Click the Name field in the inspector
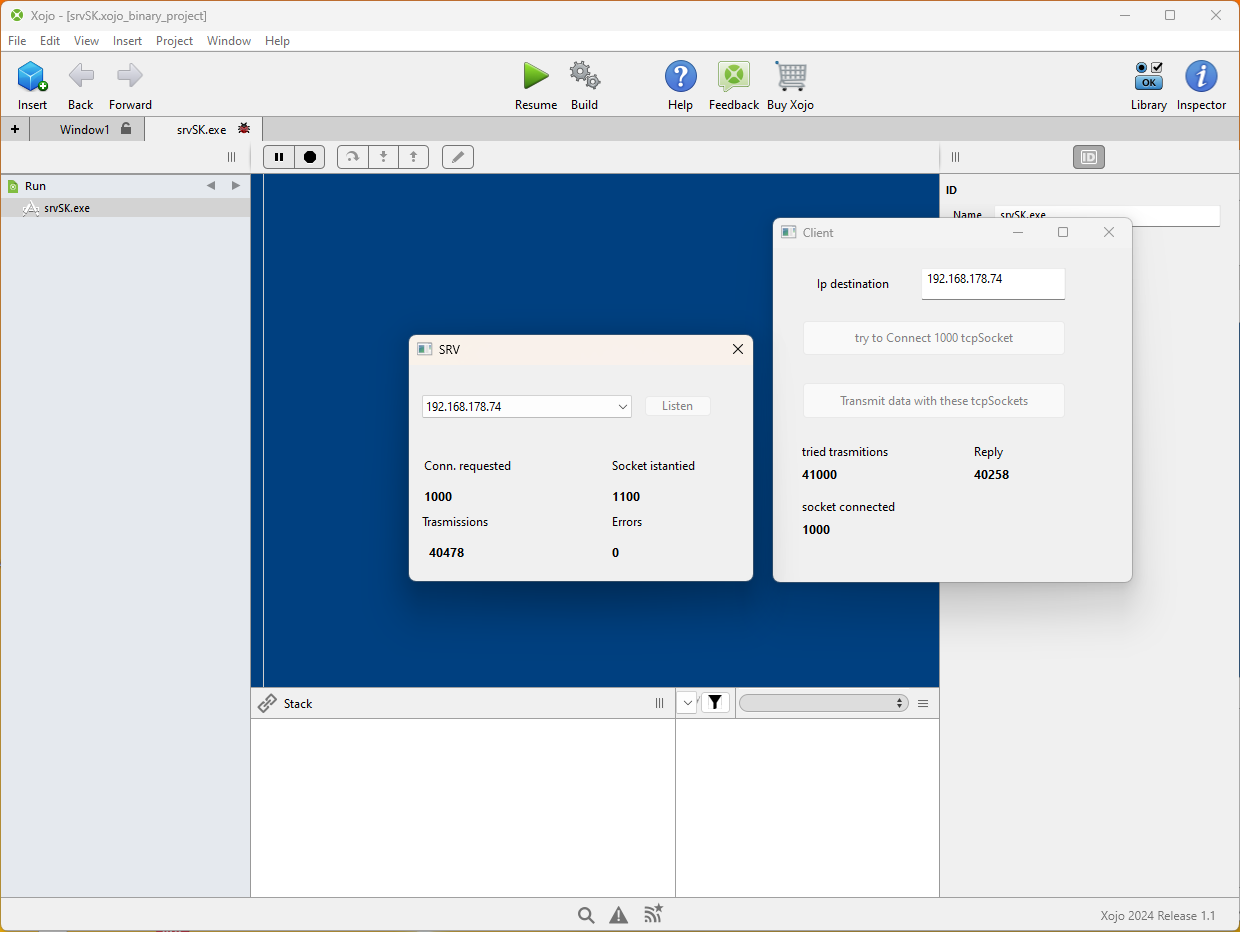This screenshot has height=932, width=1240. (1108, 215)
